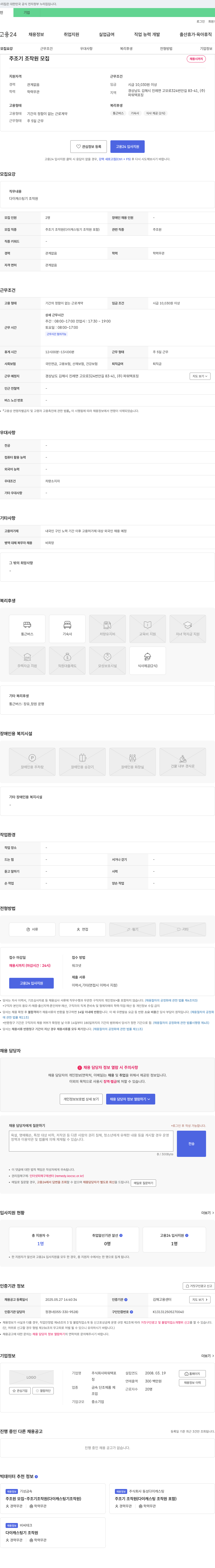Click the 식사제공(2식) benefit icon

(x=147, y=660)
